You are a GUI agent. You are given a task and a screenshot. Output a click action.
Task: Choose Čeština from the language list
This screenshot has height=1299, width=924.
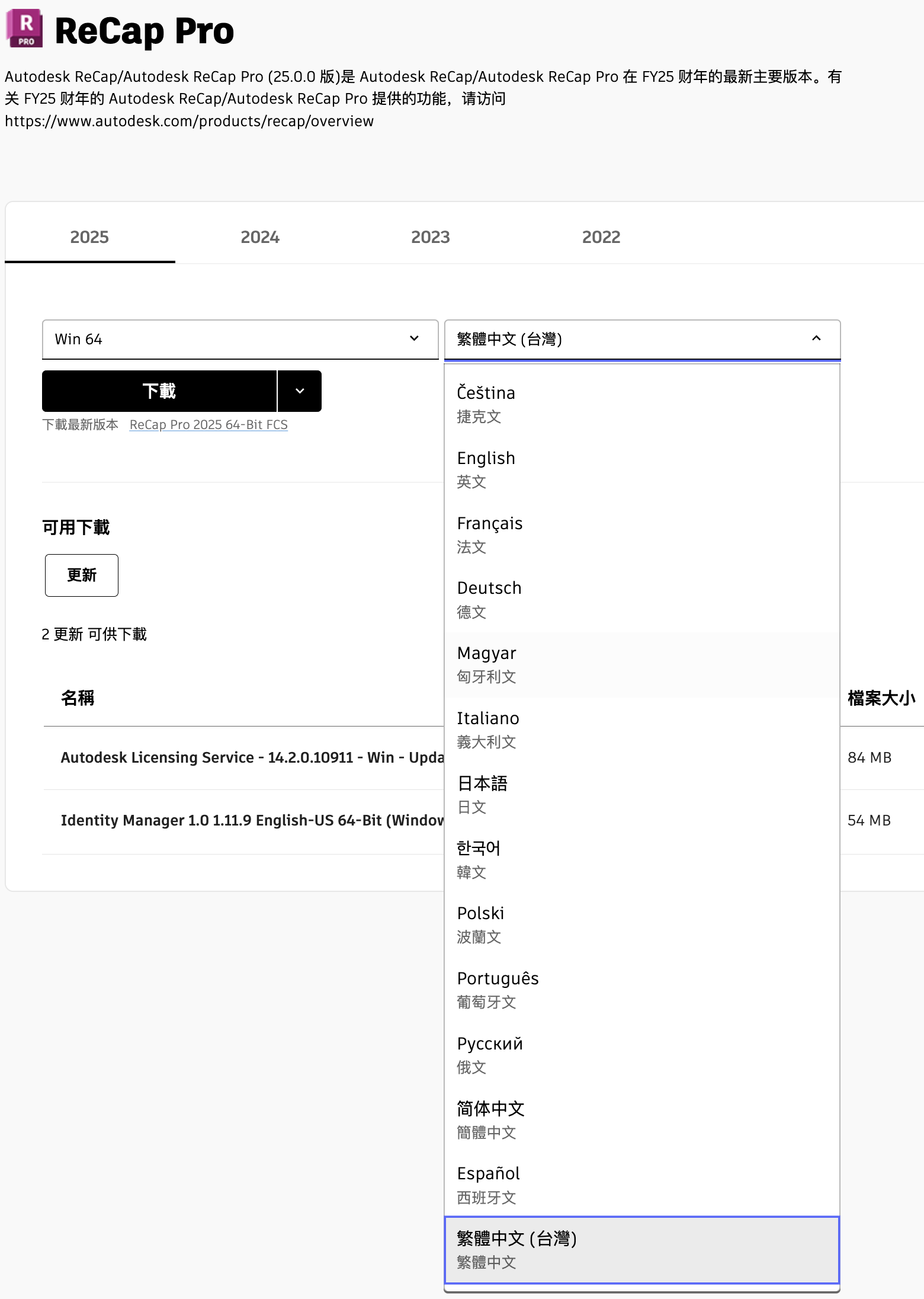pyautogui.click(x=642, y=404)
